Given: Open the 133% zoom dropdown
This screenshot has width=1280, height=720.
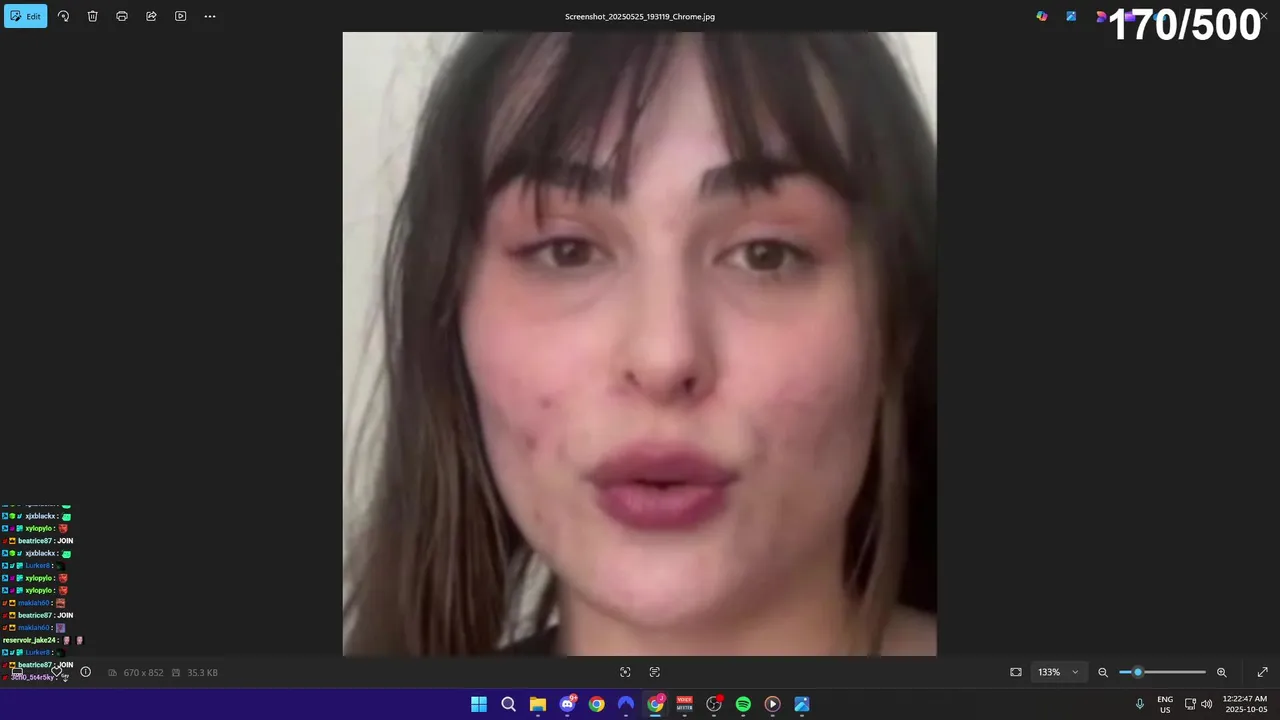Looking at the screenshot, I should (1058, 672).
